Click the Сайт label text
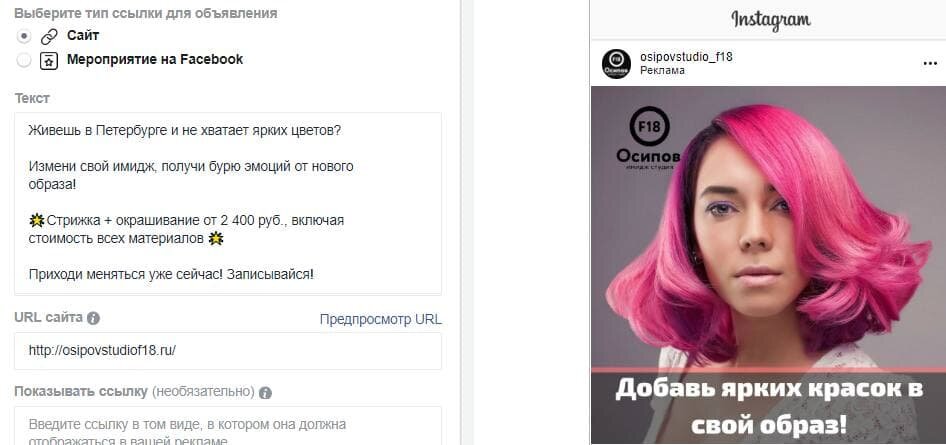This screenshot has height=445, width=946. tap(83, 36)
